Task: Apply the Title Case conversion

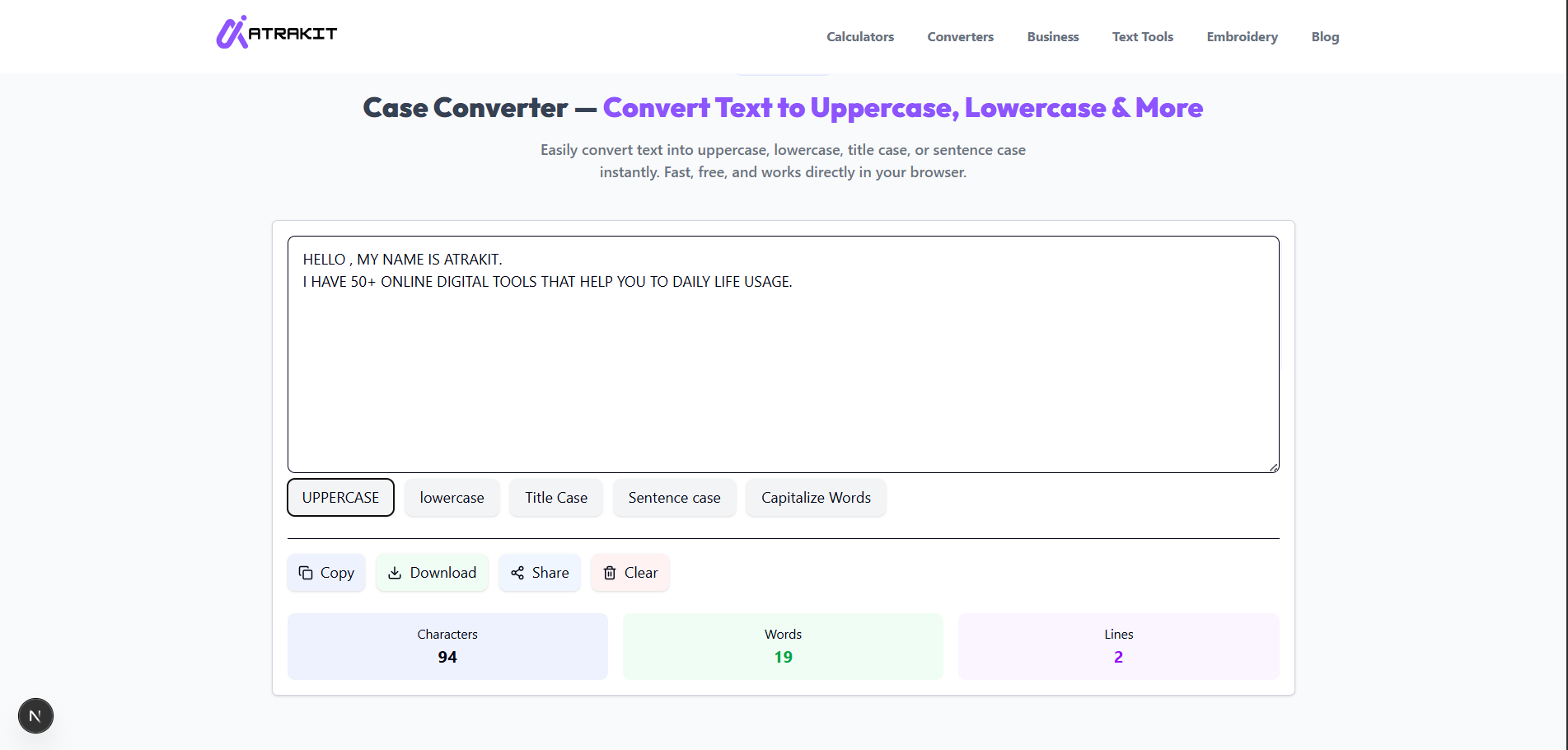Action: (x=556, y=498)
